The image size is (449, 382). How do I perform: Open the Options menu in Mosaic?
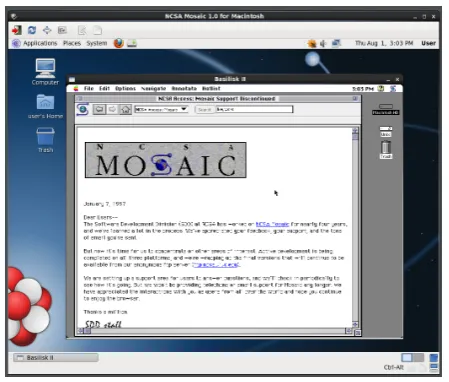point(125,89)
